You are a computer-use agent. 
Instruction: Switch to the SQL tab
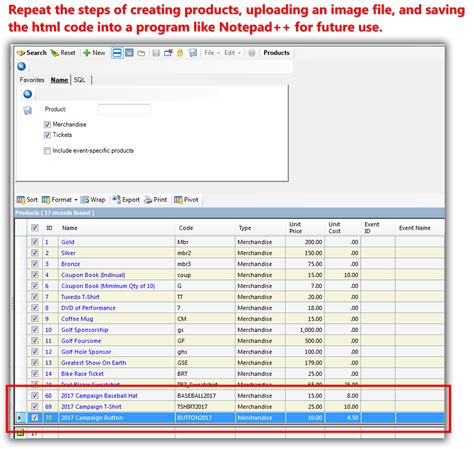tap(79, 80)
